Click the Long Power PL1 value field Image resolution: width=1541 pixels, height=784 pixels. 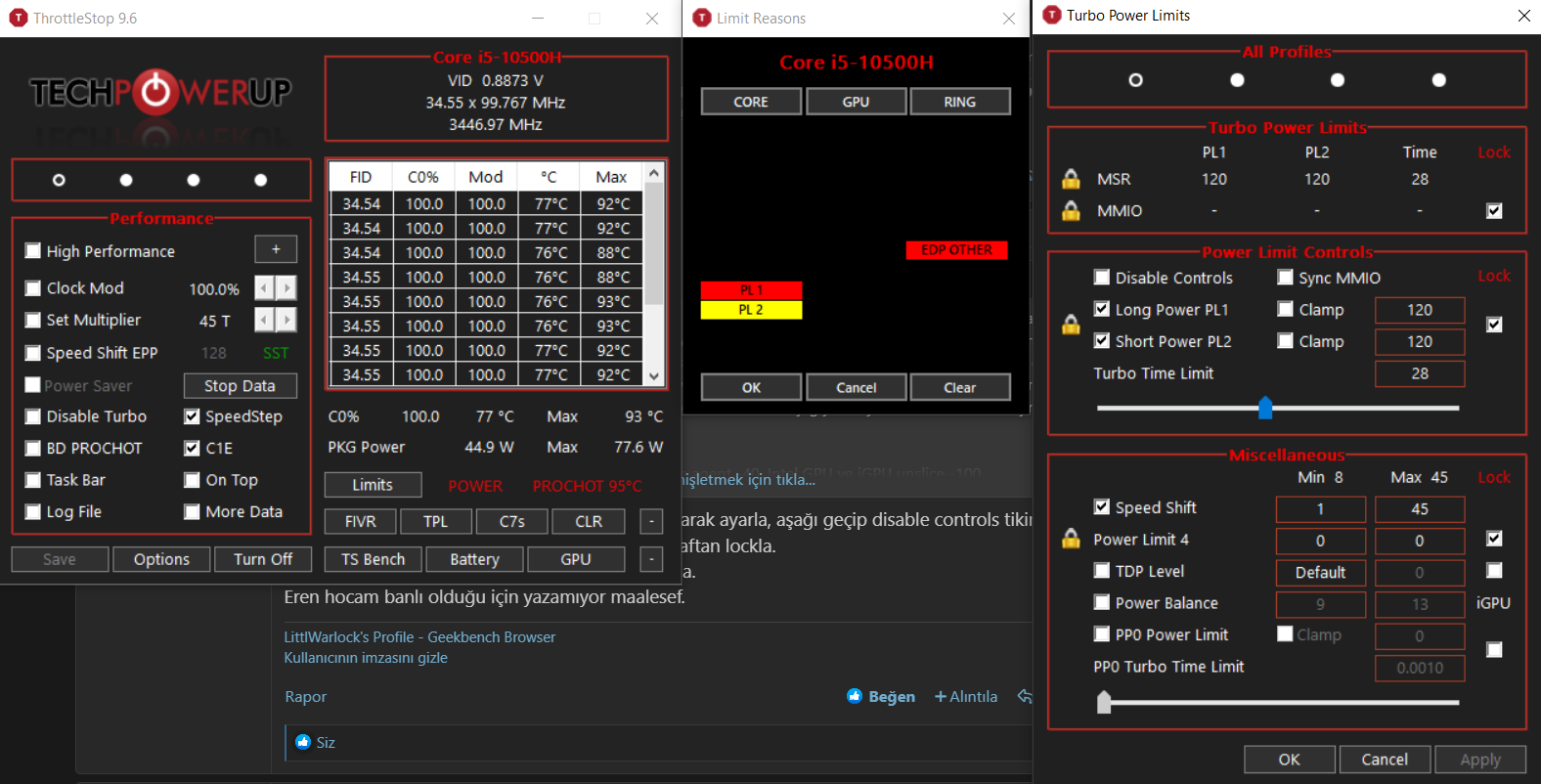click(x=1420, y=310)
